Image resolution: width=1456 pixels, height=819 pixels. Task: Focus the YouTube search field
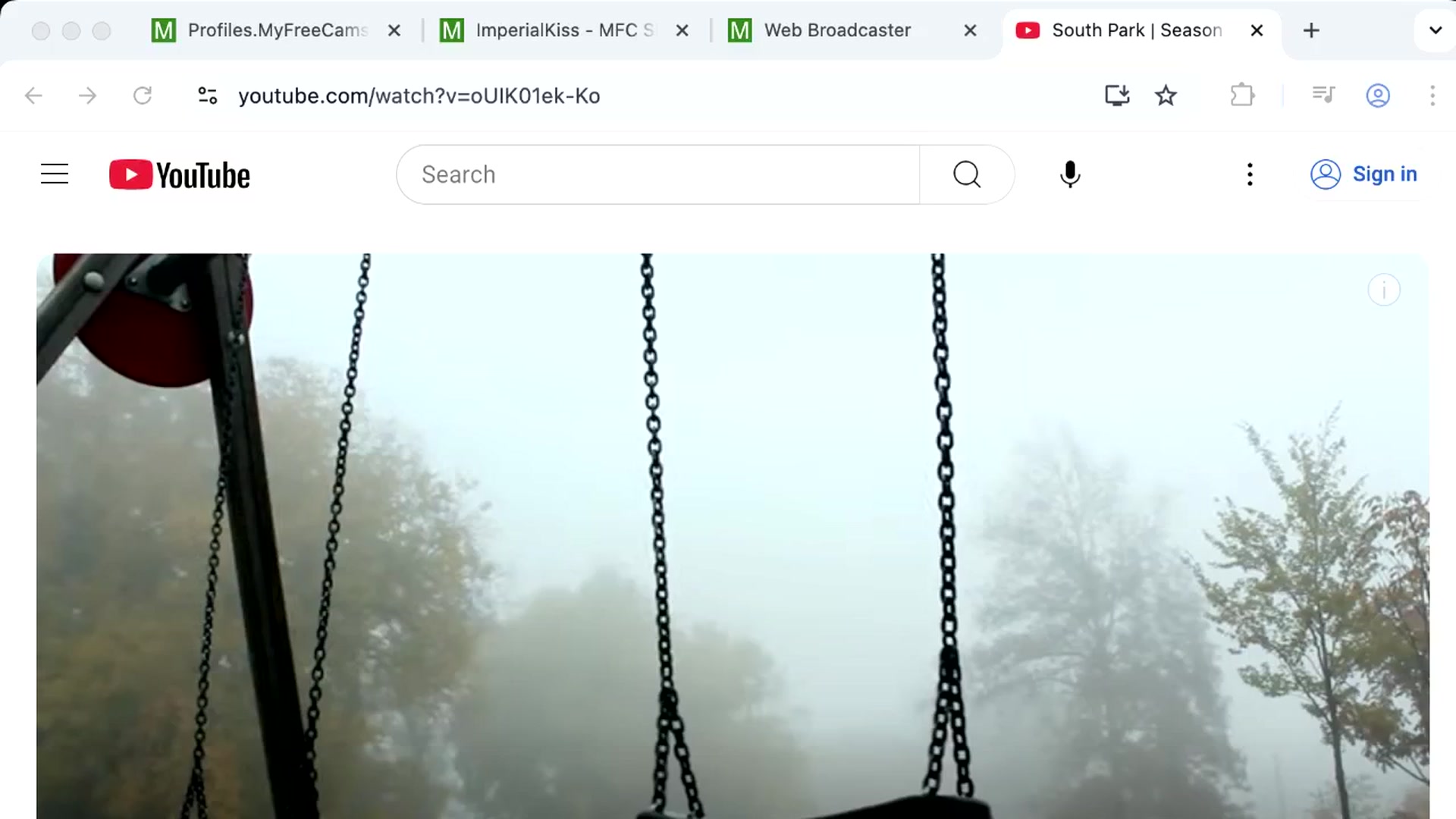[x=657, y=174]
